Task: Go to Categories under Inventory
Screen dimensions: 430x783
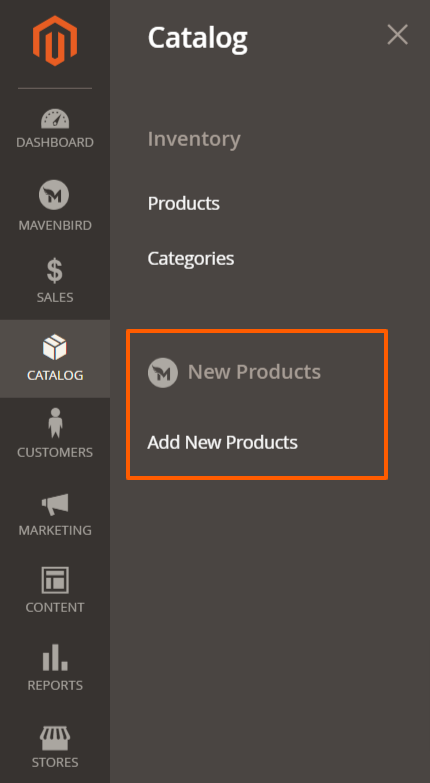Action: tap(191, 259)
